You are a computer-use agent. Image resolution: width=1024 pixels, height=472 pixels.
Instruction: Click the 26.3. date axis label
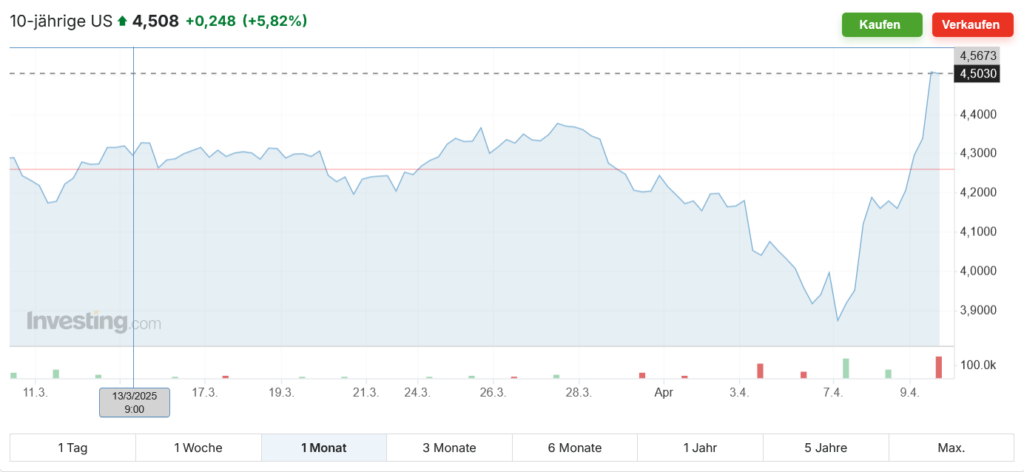click(x=492, y=393)
